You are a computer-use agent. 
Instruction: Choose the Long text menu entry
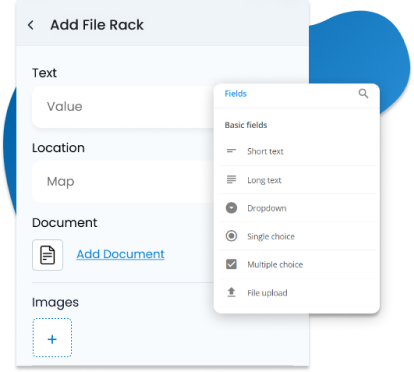[x=298, y=180]
